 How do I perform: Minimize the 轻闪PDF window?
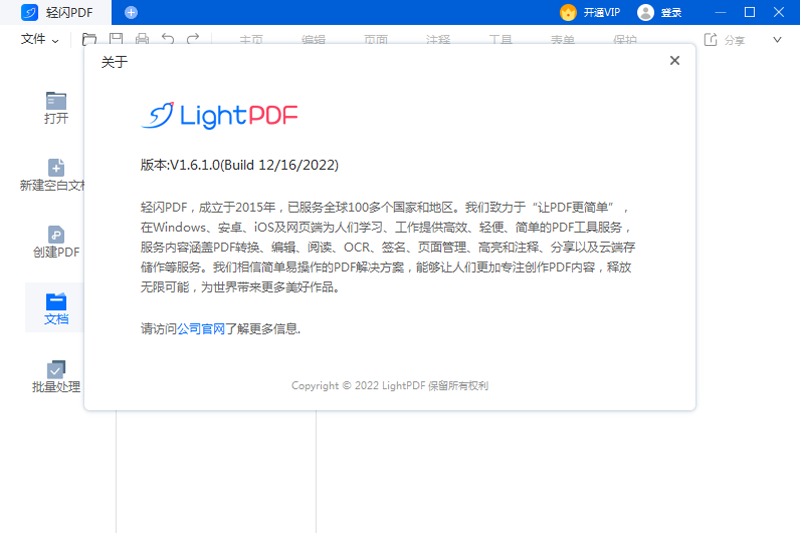(x=720, y=12)
